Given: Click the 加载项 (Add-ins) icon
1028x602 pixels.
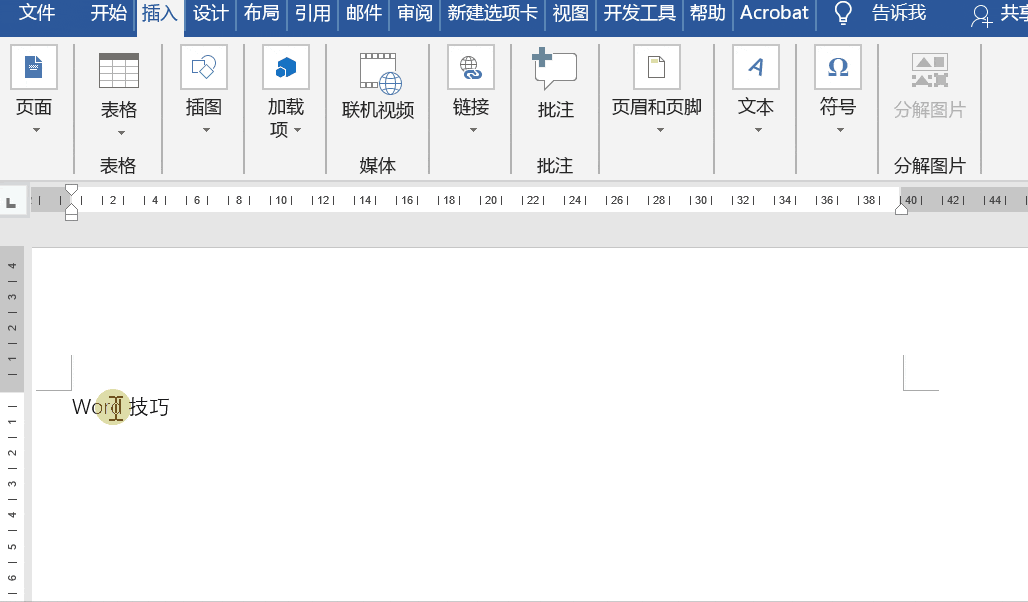Looking at the screenshot, I should click(x=285, y=68).
